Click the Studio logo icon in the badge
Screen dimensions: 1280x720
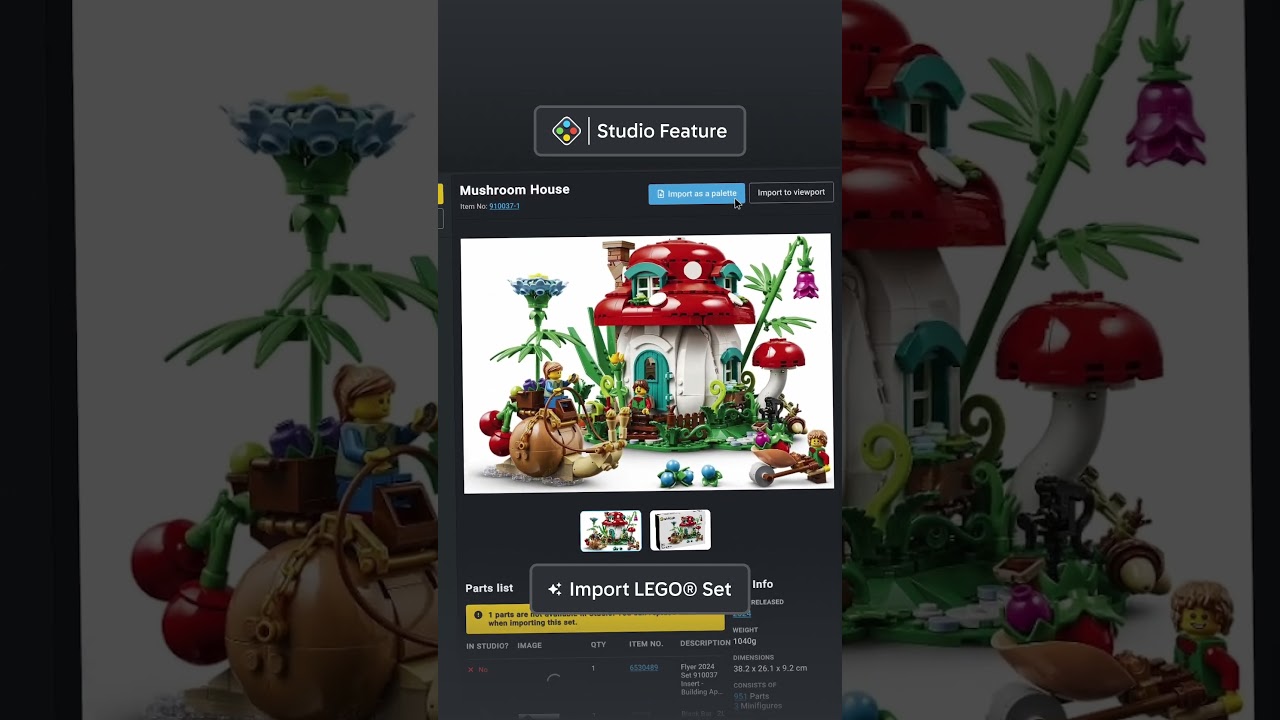(566, 131)
